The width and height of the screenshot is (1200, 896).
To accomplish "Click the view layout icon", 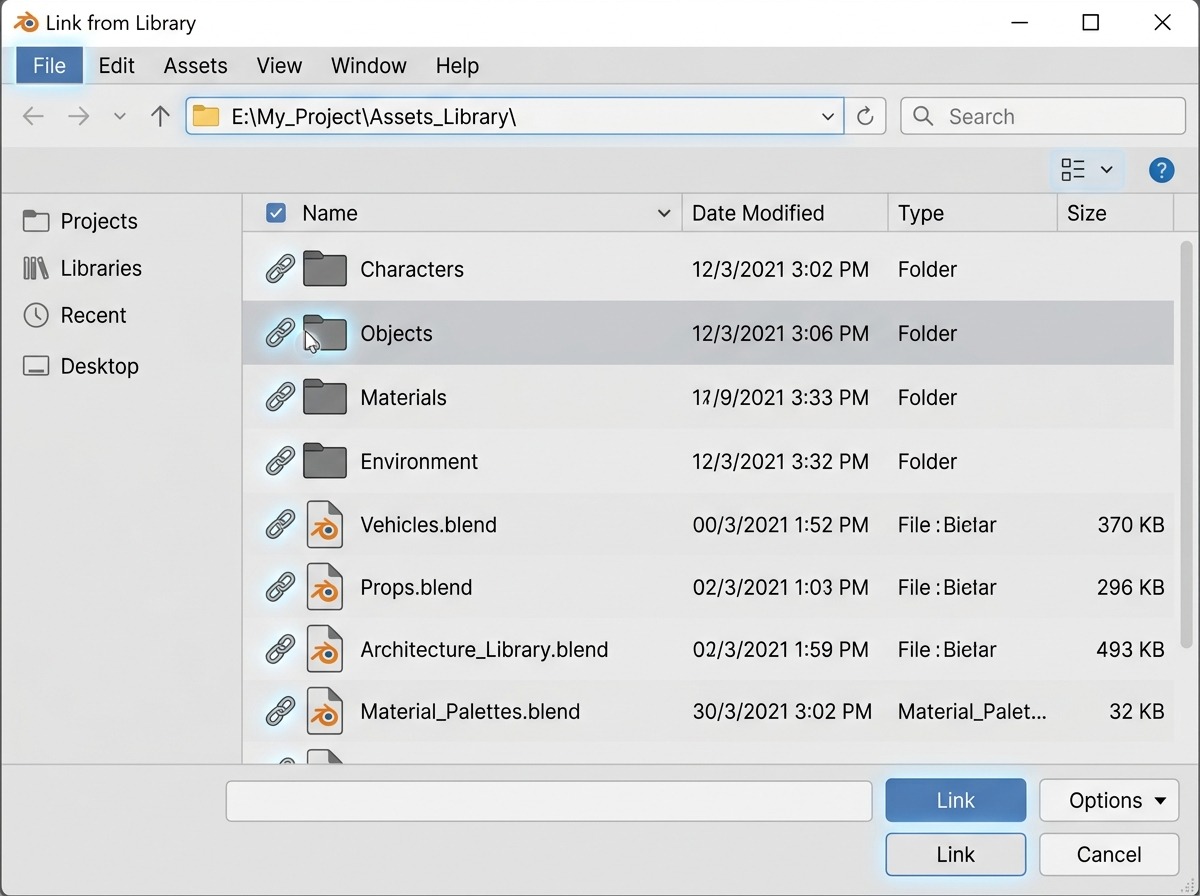I will pyautogui.click(x=1073, y=170).
